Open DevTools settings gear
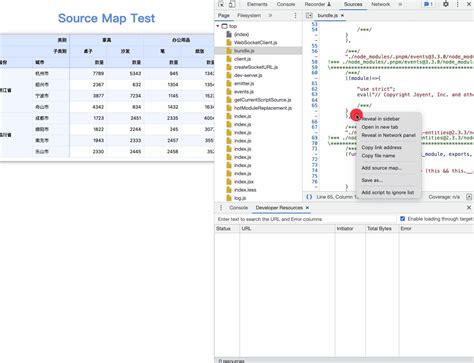 (x=446, y=4)
